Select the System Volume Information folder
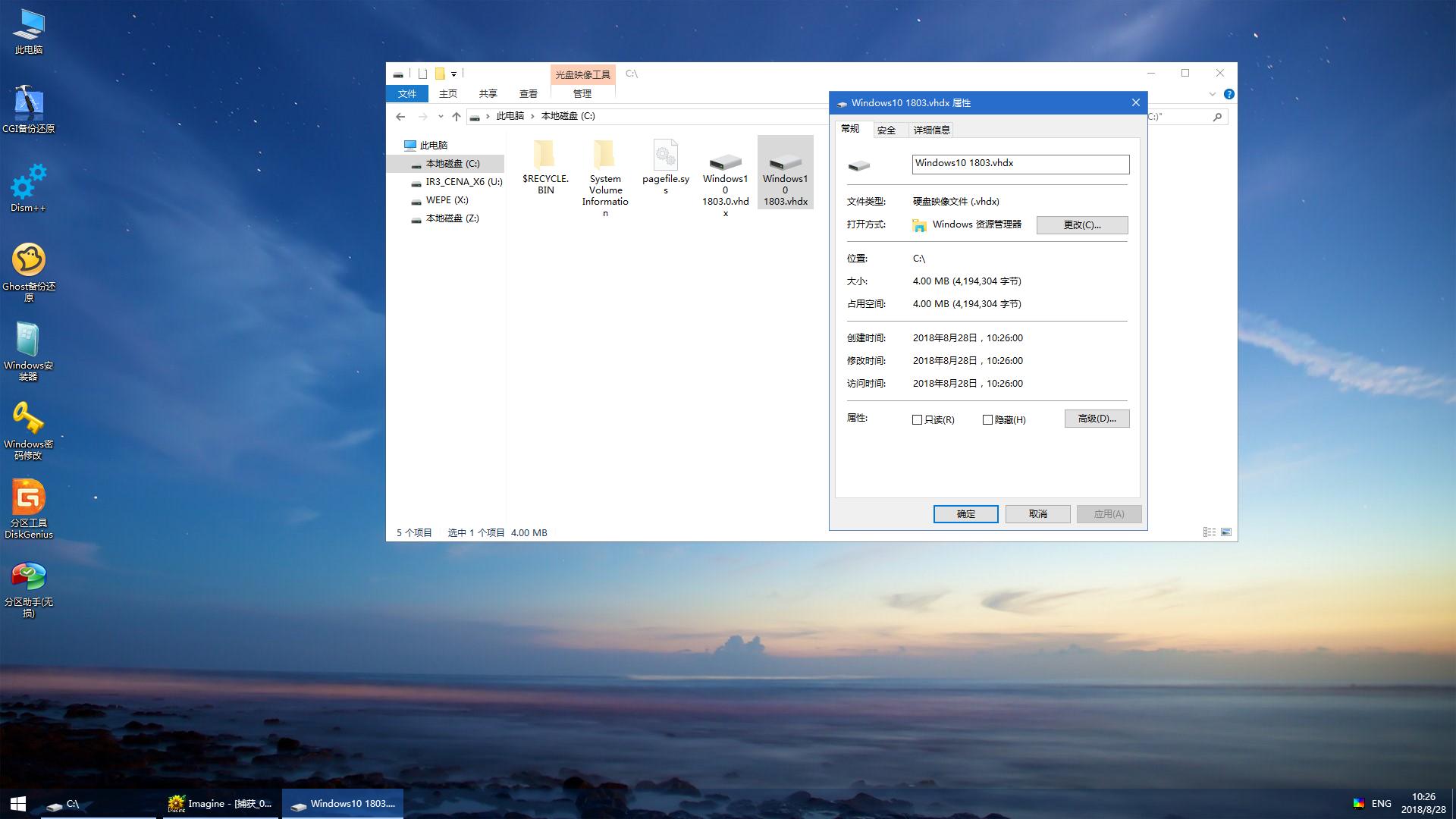This screenshot has width=1456, height=819. tap(605, 178)
